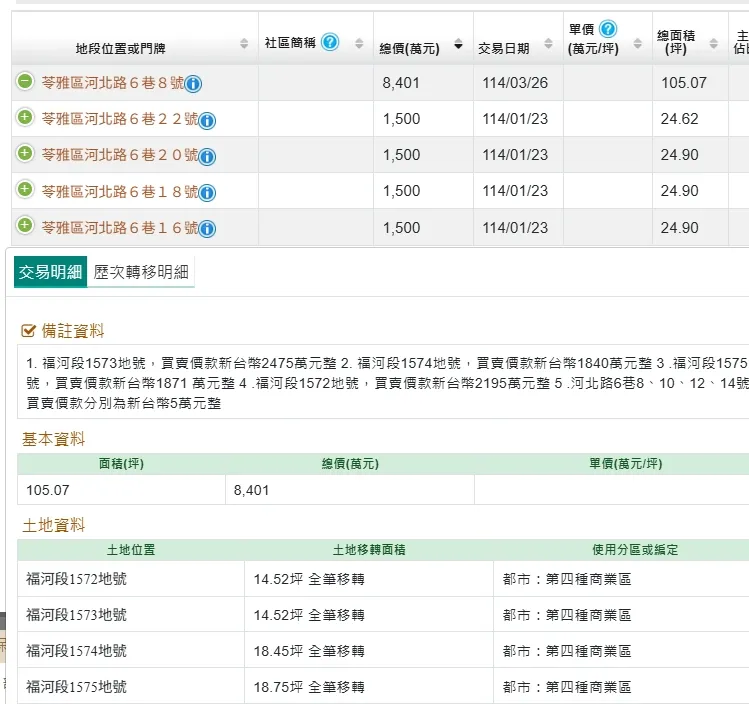Expand the 河北路6巷20號 row
The width and height of the screenshot is (749, 704).
tap(25, 154)
